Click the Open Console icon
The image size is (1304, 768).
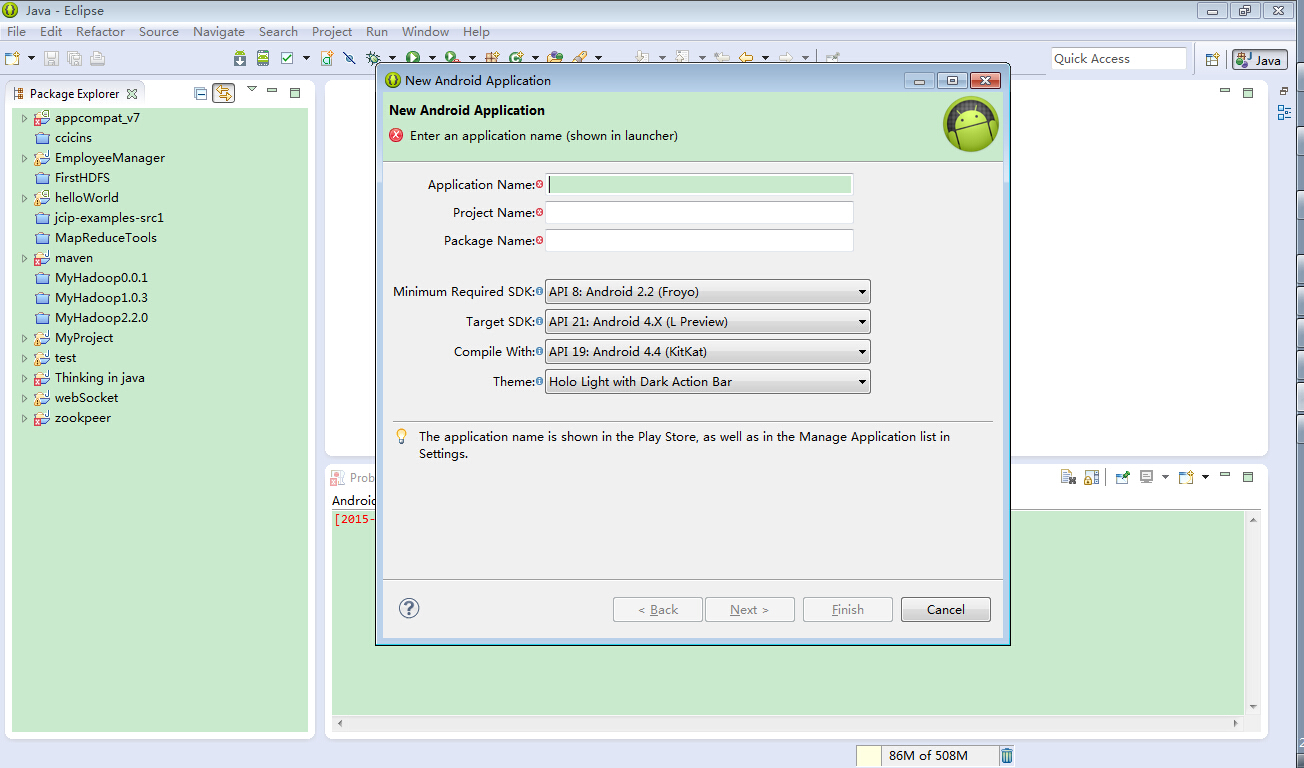[1186, 478]
